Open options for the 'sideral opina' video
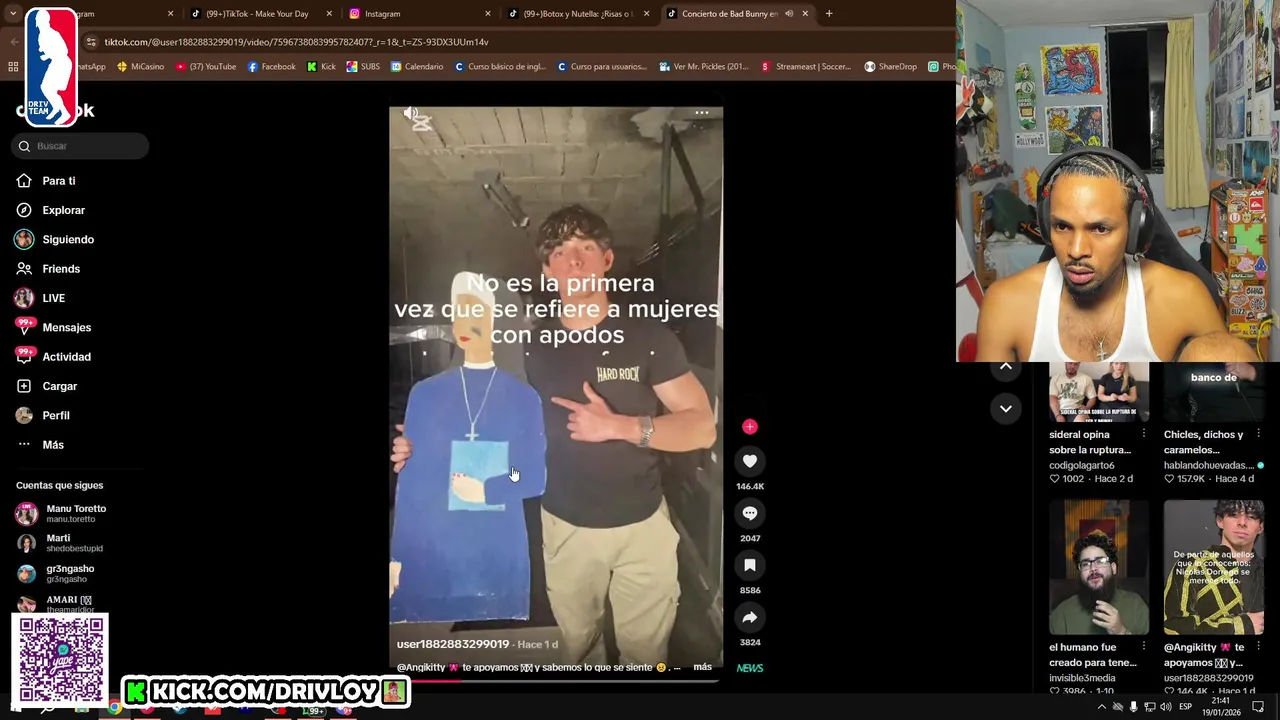 1143,434
